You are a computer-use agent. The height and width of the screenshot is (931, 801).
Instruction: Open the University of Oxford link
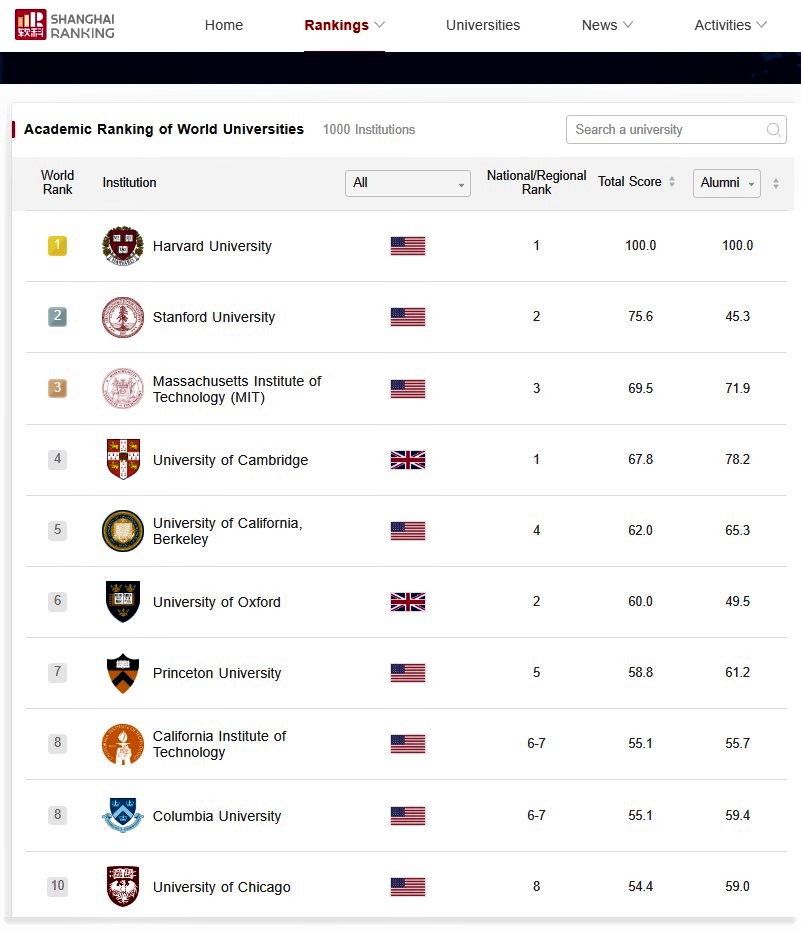tap(217, 602)
